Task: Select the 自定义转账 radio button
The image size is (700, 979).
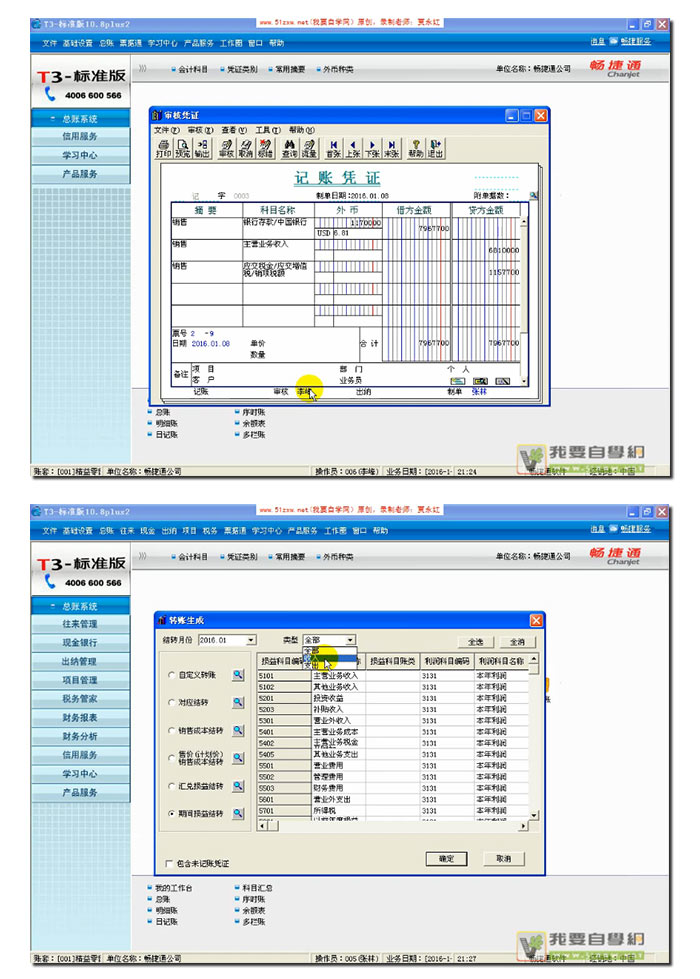Action: point(172,675)
